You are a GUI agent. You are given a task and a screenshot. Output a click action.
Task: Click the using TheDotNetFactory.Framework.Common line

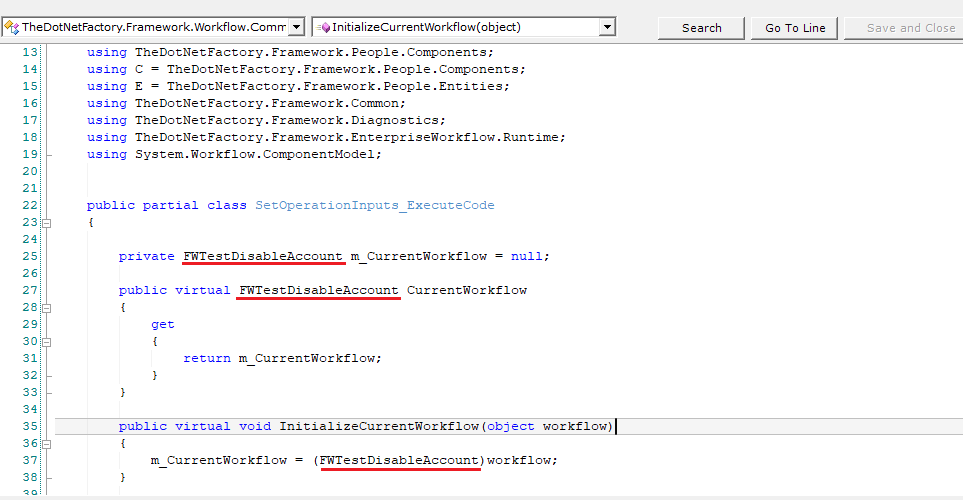[x=246, y=103]
